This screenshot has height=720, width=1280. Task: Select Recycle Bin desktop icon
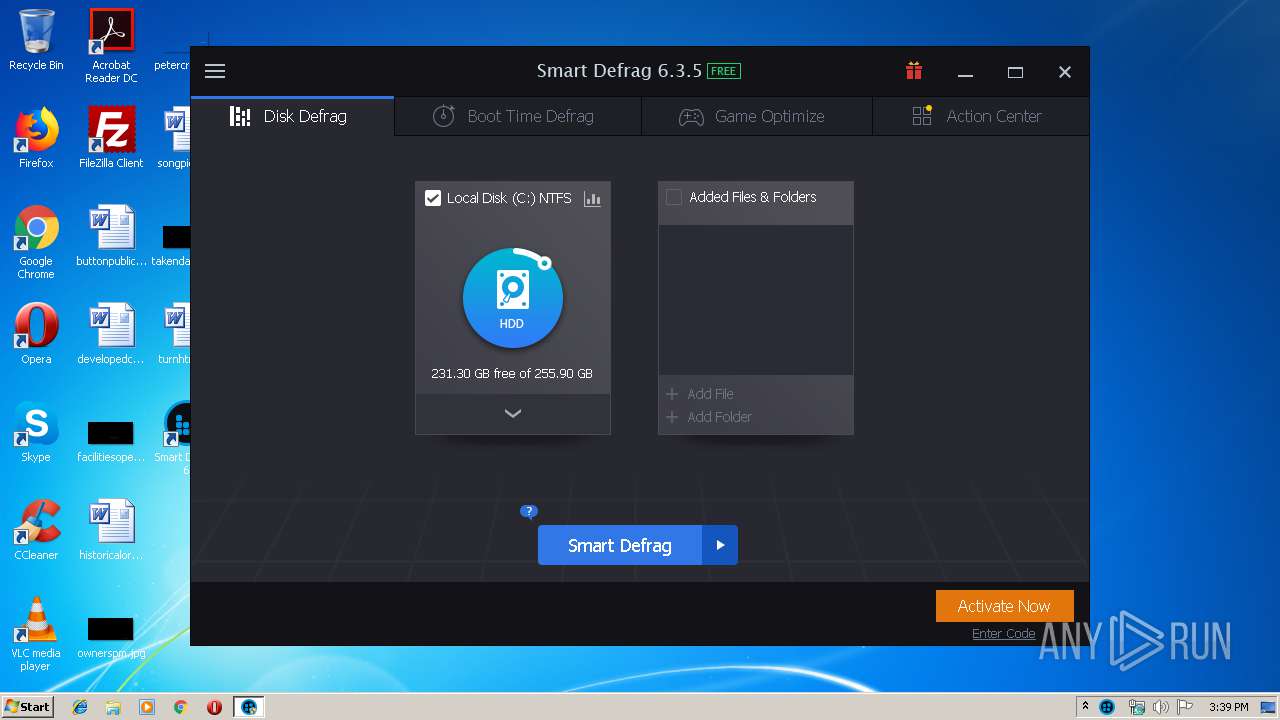[x=36, y=41]
